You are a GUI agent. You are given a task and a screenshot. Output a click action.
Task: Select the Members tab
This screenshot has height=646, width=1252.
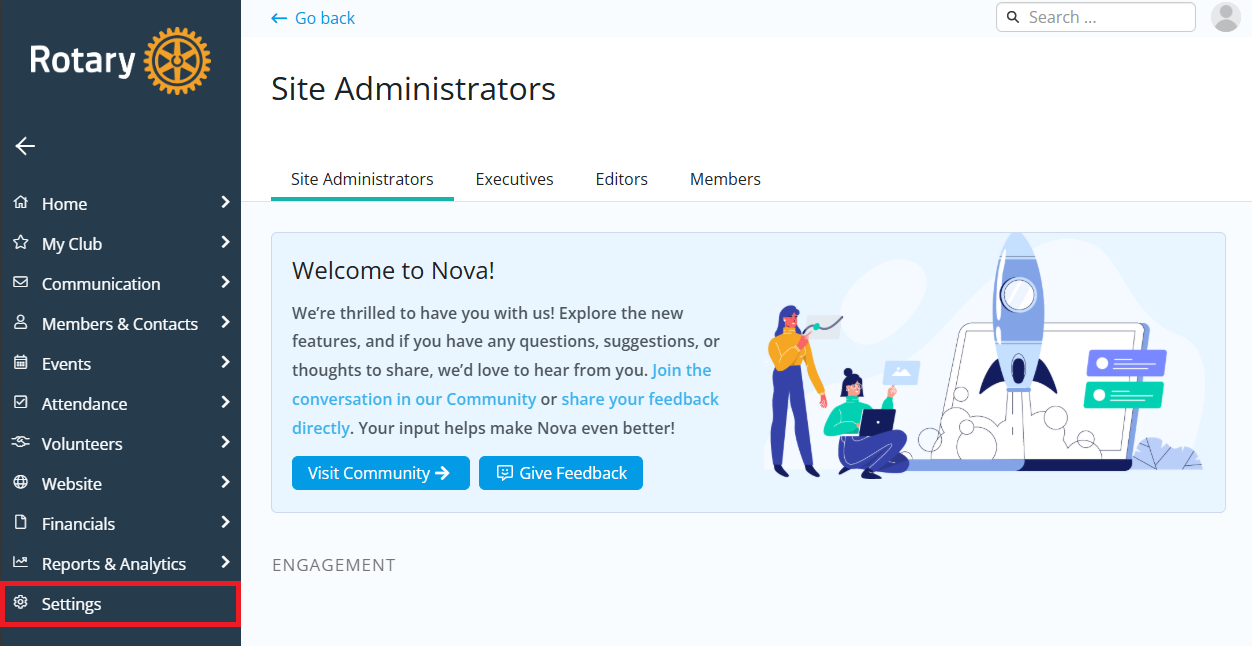pos(725,179)
